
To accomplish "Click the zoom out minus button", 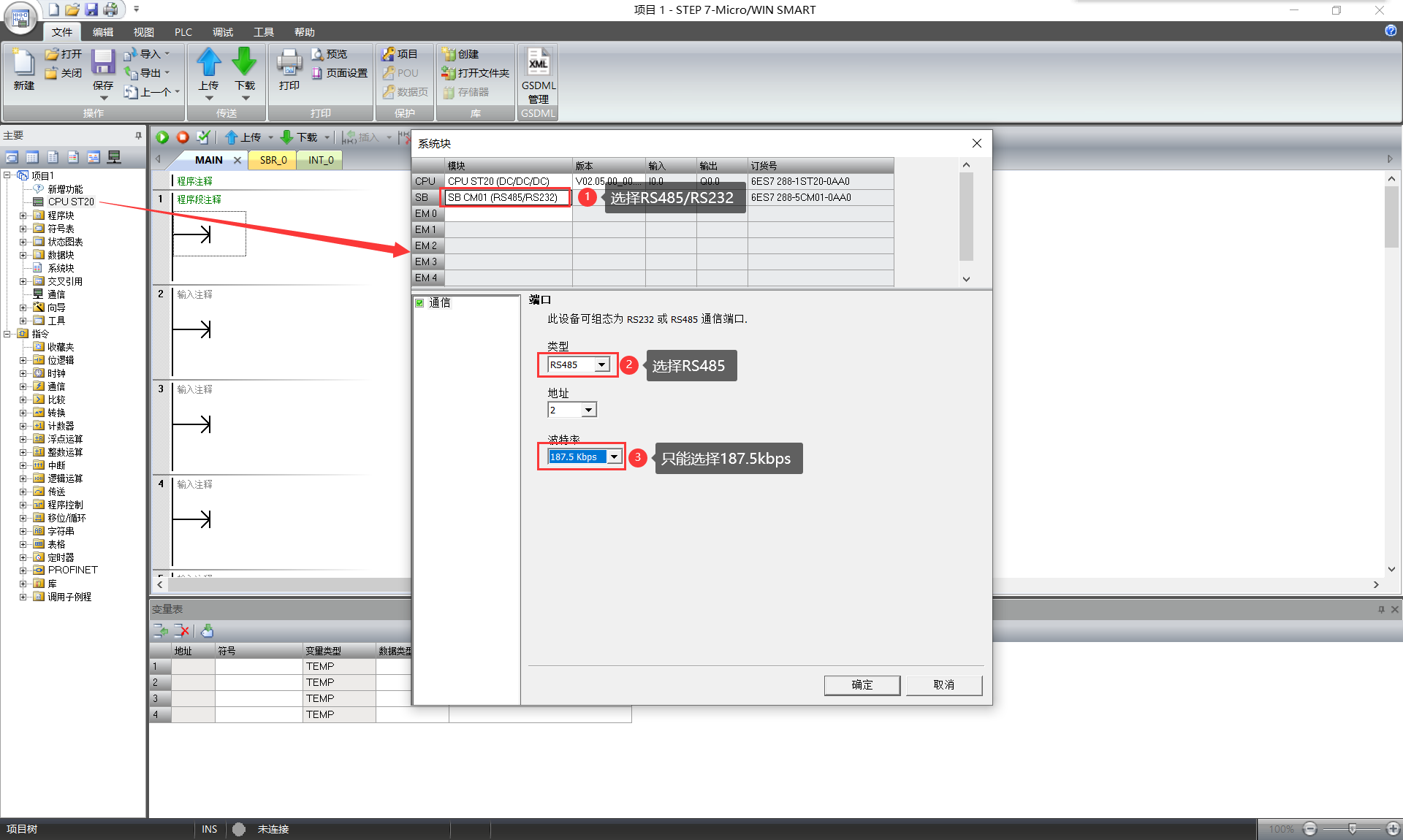I will click(x=1310, y=829).
